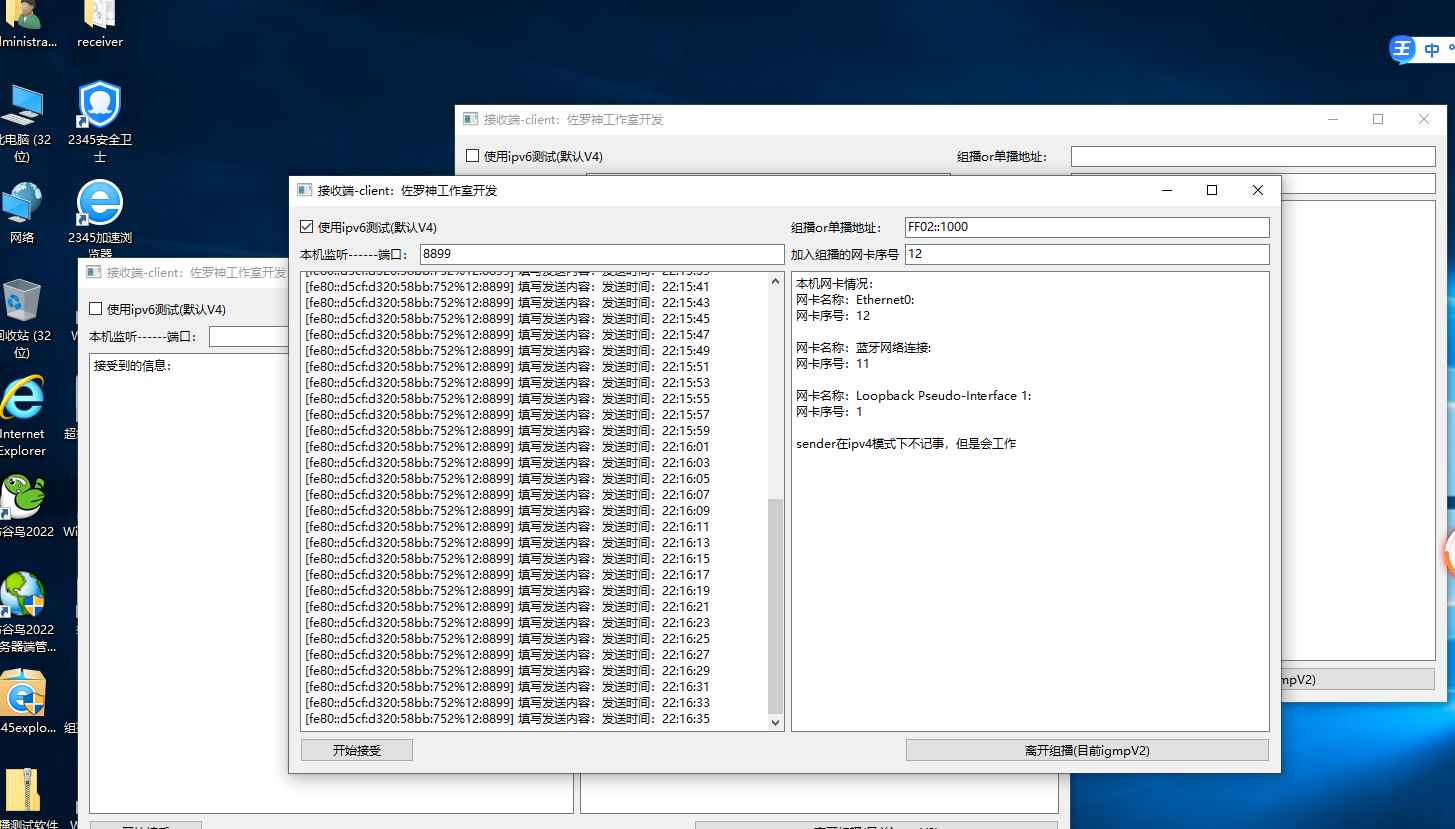Screen dimensions: 1455x829
Task: Click the message log scroll-down arrow
Action: 775,721
